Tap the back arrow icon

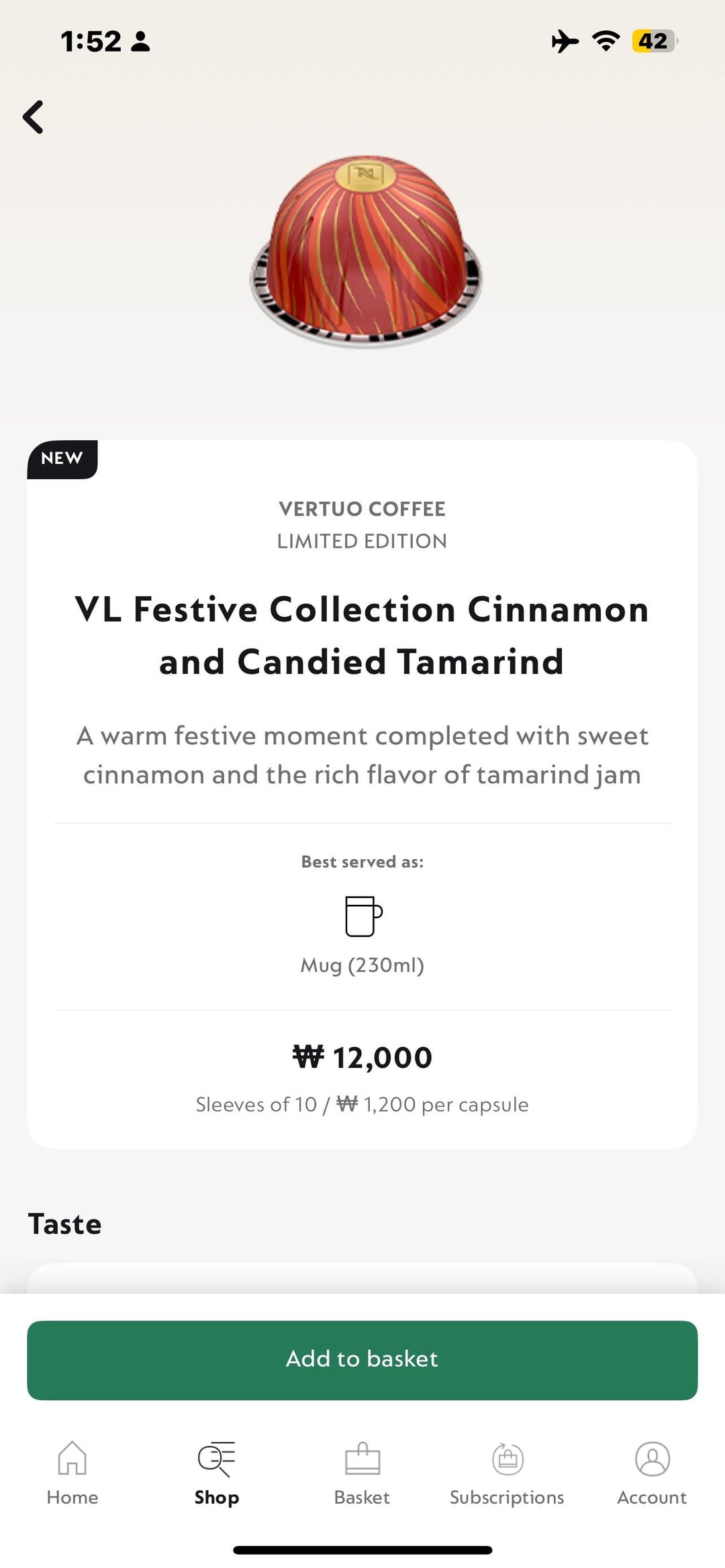[34, 117]
